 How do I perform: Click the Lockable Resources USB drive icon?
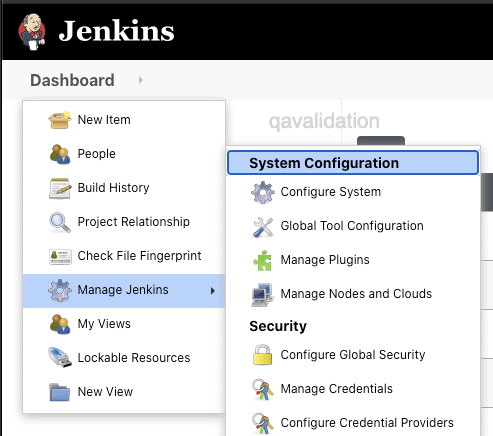tap(60, 358)
